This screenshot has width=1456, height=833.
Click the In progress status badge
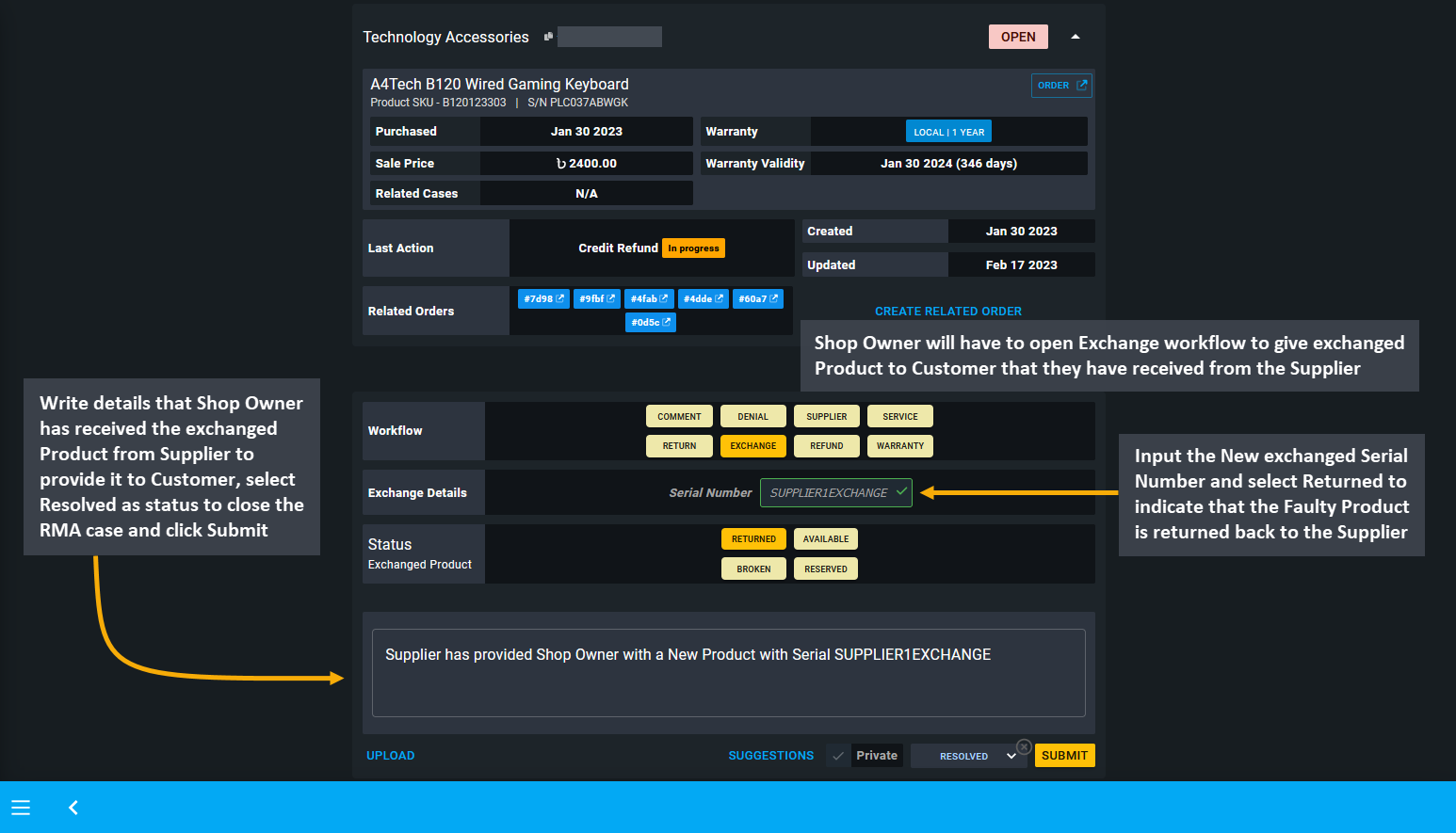[x=693, y=248]
